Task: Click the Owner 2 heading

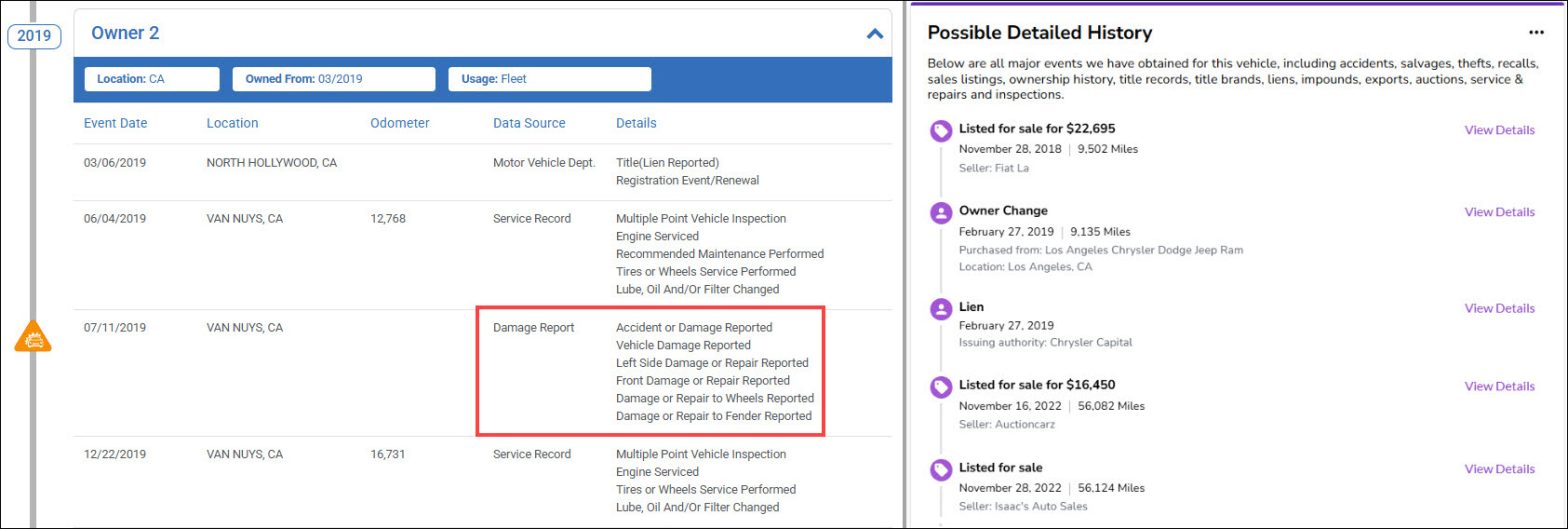Action: 125,33
